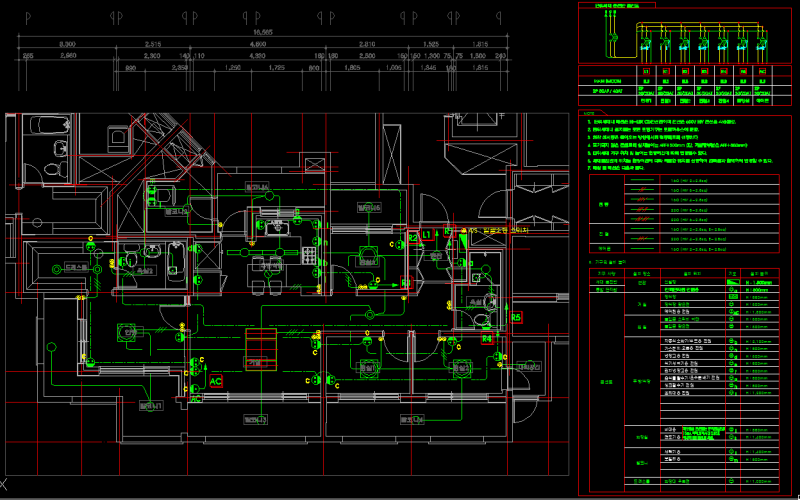Viewport: 800px width, 500px height.
Task: Click the red AC box label
Action: [x=216, y=381]
